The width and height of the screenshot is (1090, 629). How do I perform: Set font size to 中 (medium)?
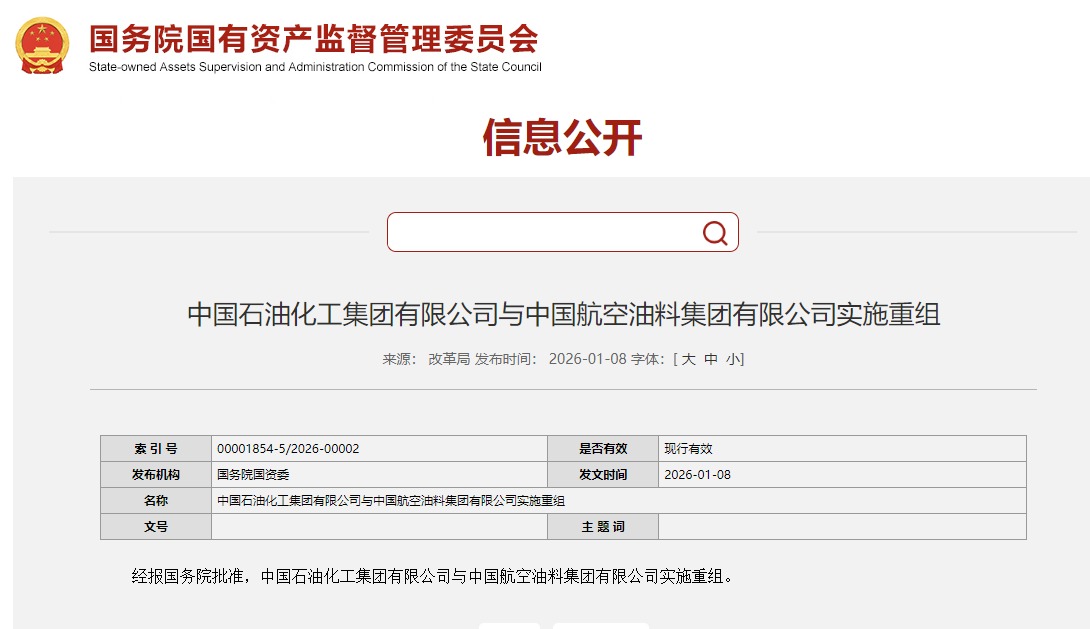tap(711, 359)
